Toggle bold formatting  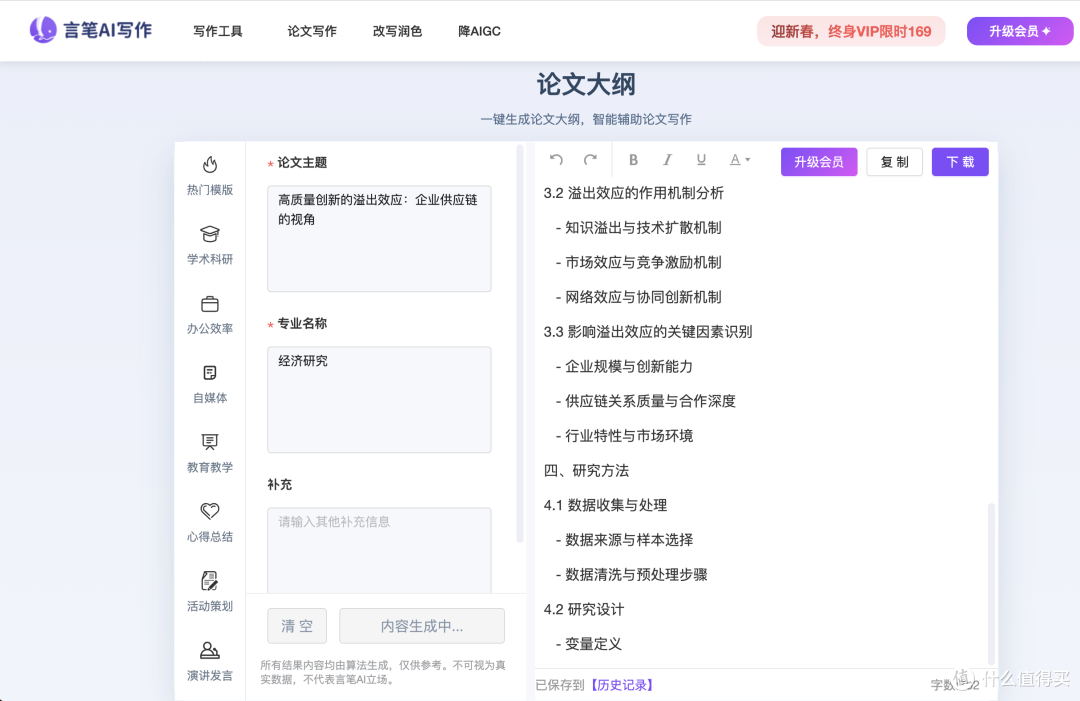633,160
